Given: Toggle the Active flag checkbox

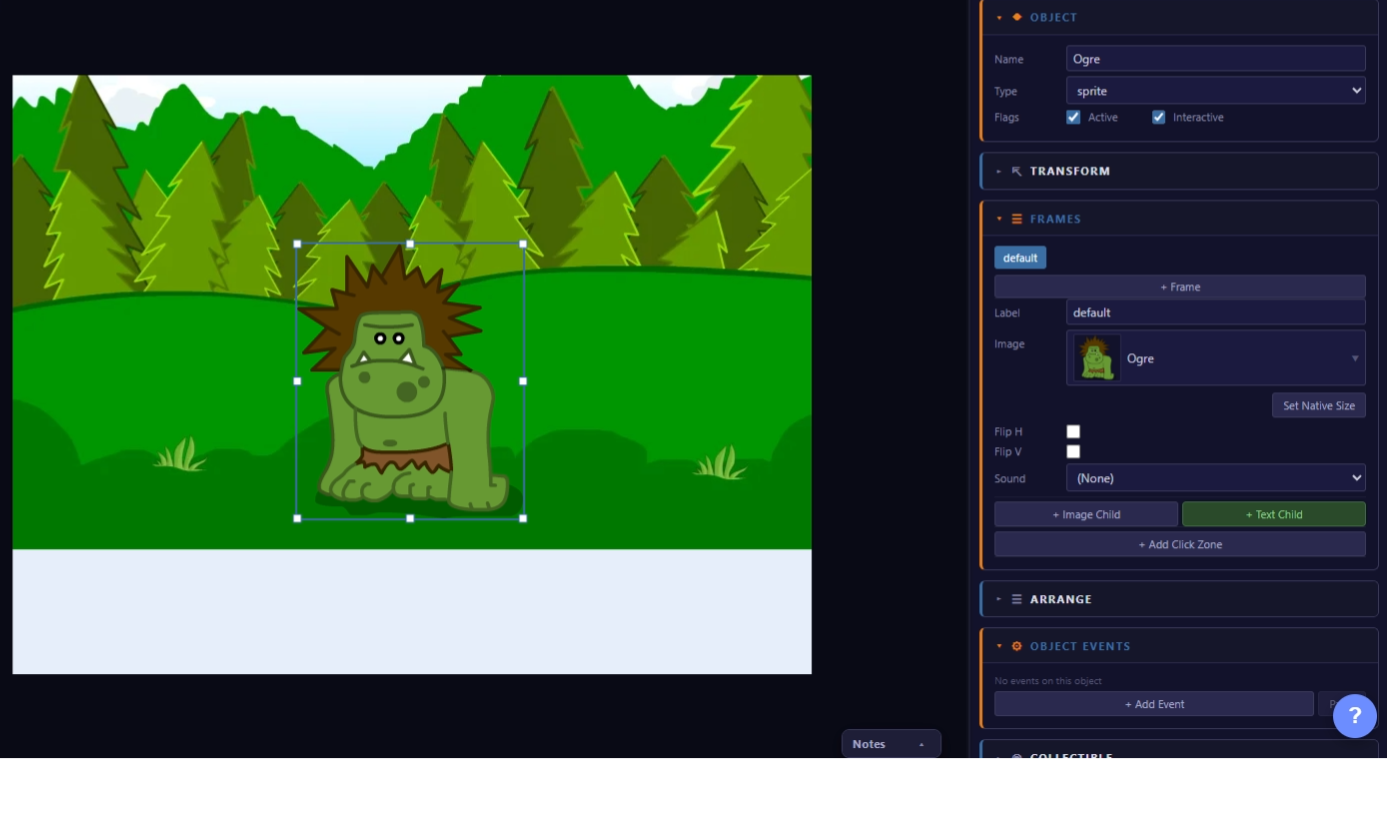Looking at the screenshot, I should [x=1073, y=117].
